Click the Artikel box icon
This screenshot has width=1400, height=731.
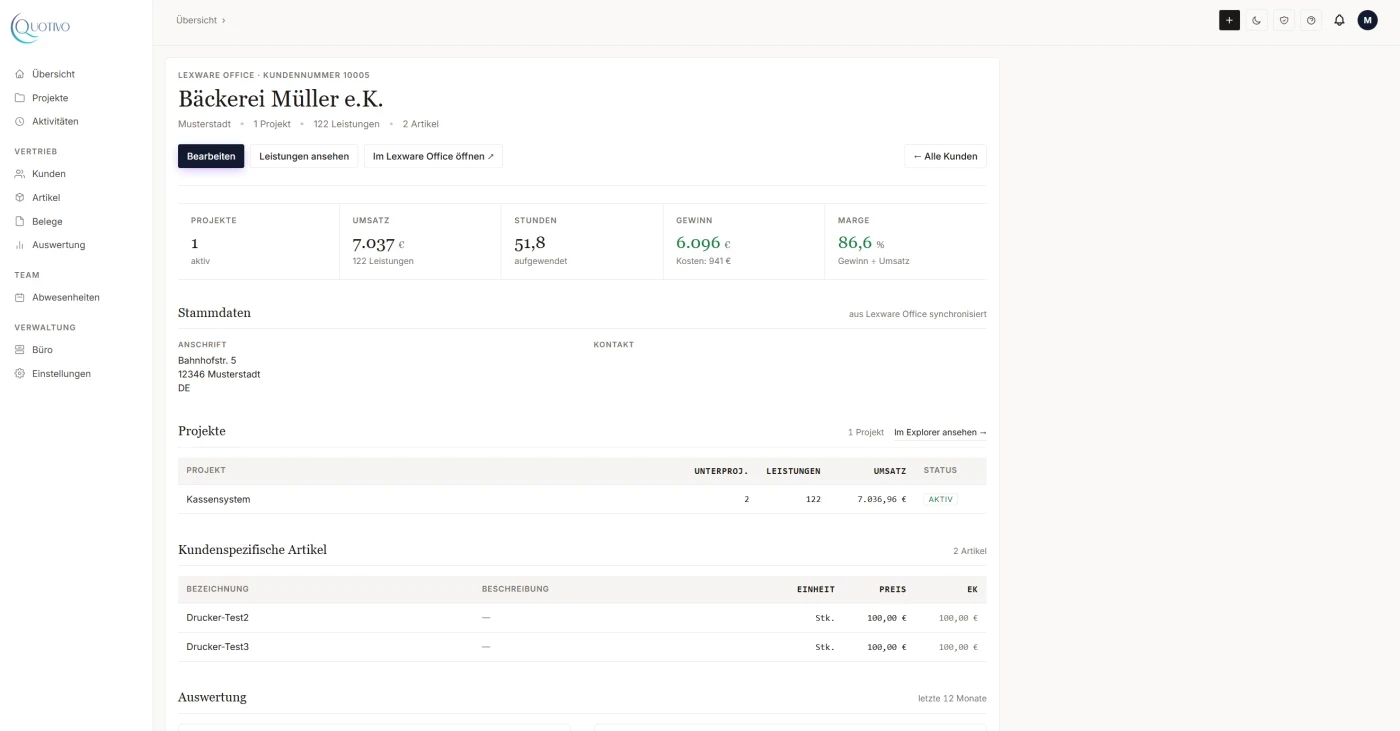click(20, 198)
